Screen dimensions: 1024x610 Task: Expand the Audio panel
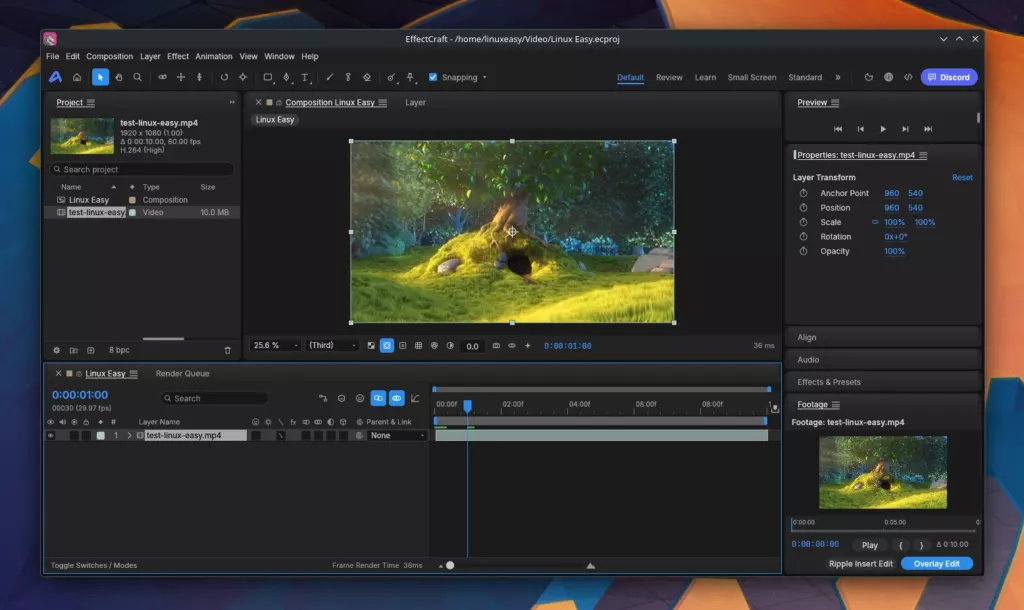883,359
